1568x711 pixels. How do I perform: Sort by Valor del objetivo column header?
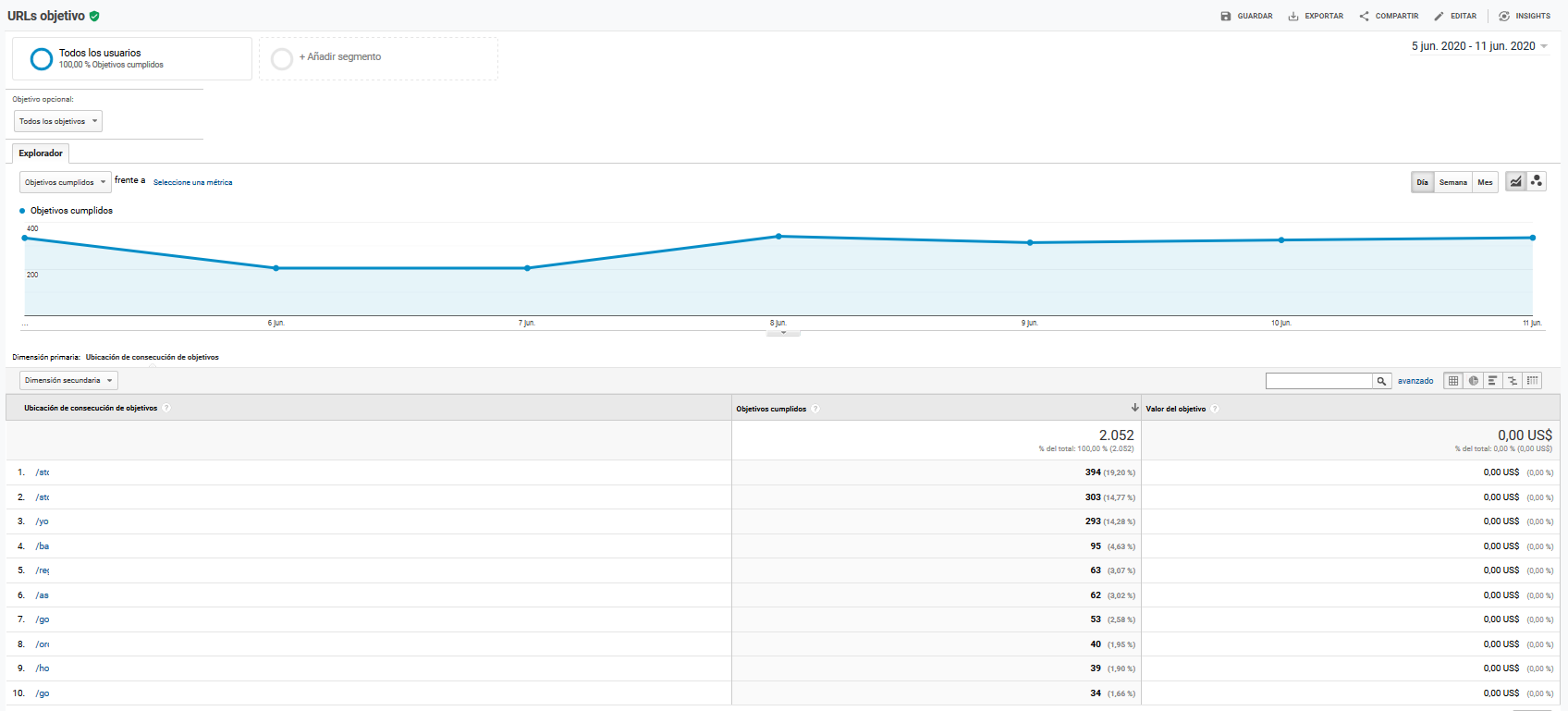point(1176,409)
